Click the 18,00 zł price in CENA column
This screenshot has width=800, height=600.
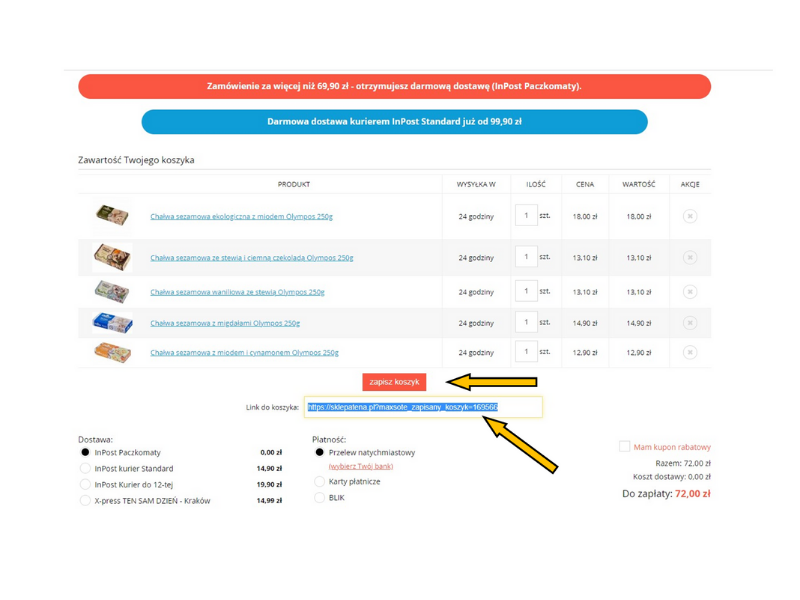pyautogui.click(x=585, y=216)
